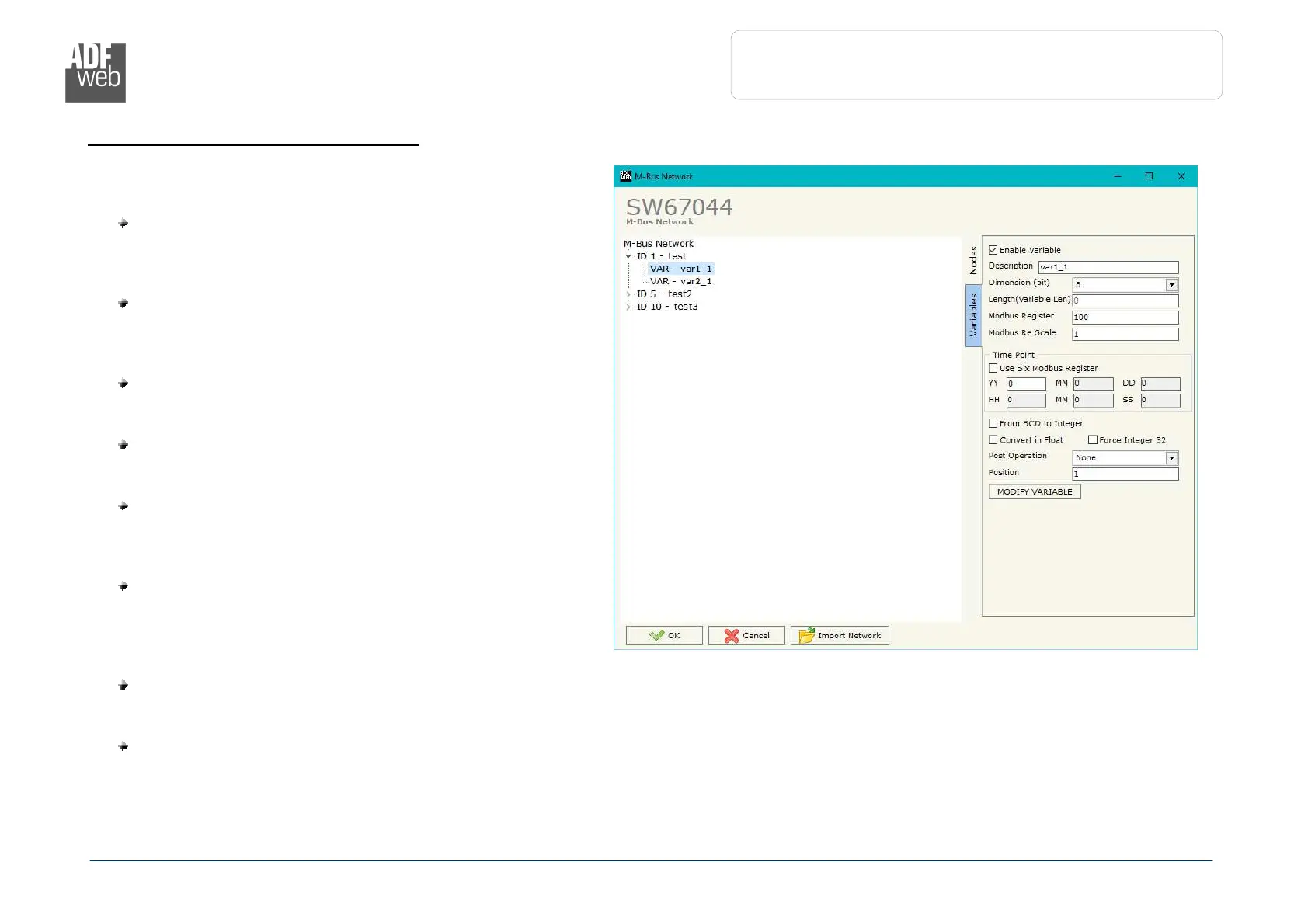Expand the ID 10 - test3 node
This screenshot has width=1308, height=924.
628,307
